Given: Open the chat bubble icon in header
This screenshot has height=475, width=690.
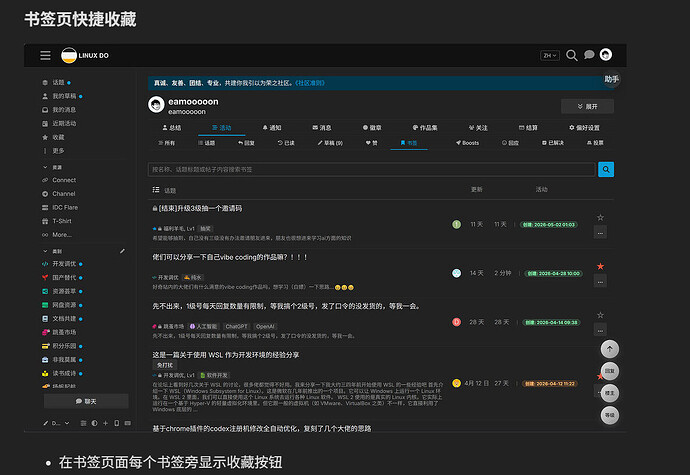Looking at the screenshot, I should pyautogui.click(x=589, y=55).
